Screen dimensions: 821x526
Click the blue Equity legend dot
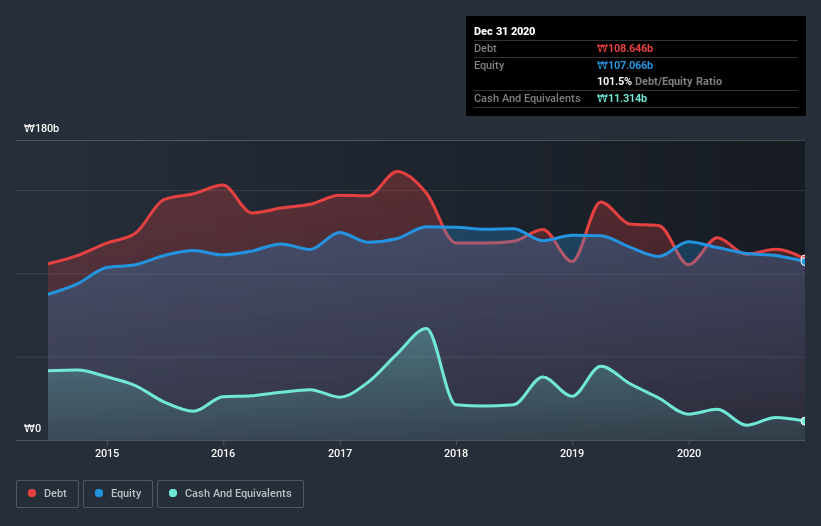coord(99,493)
